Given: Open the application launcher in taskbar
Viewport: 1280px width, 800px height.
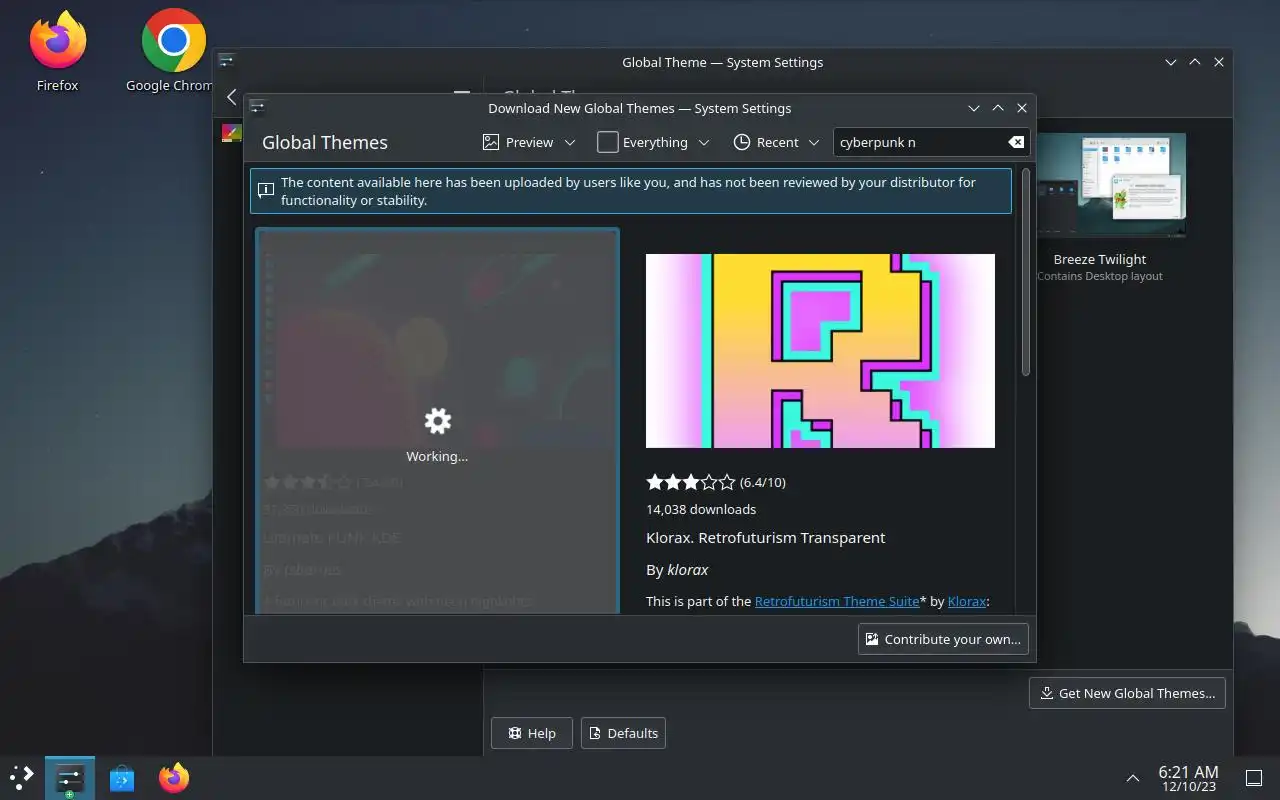Looking at the screenshot, I should 22,777.
